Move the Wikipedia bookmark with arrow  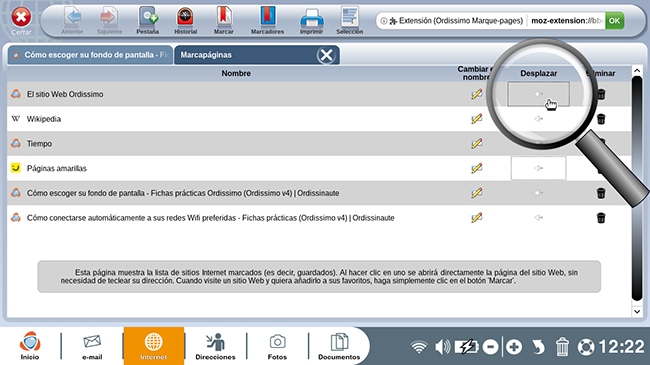coord(538,119)
